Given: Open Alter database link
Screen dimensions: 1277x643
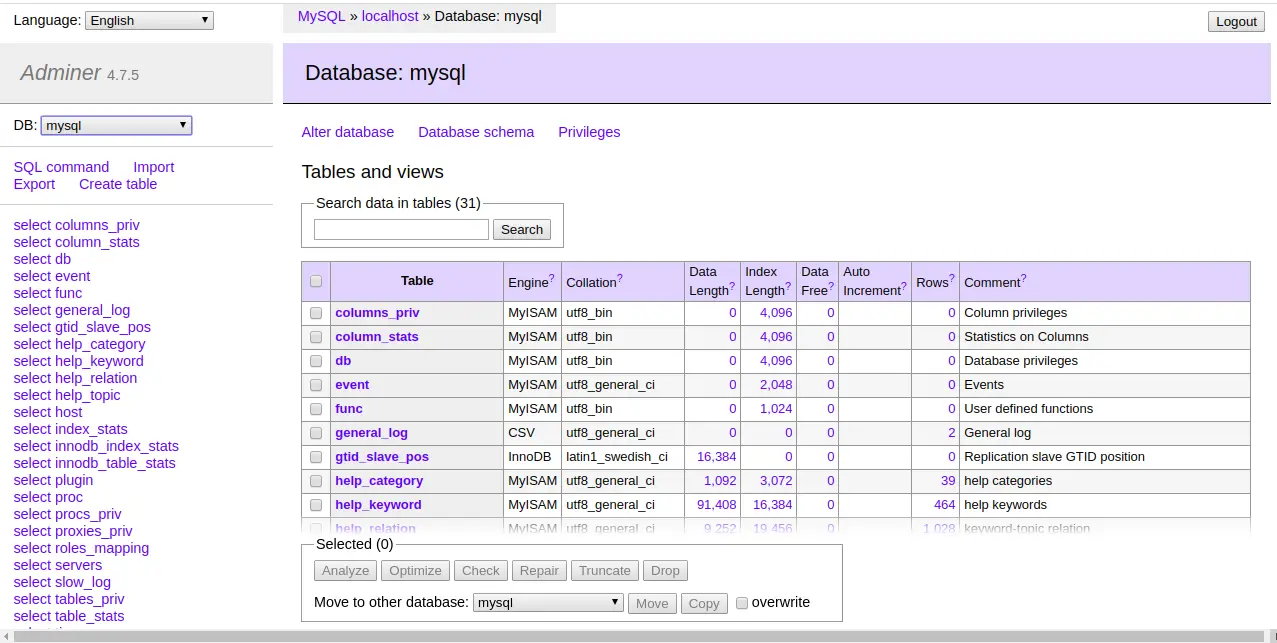Looking at the screenshot, I should point(348,132).
